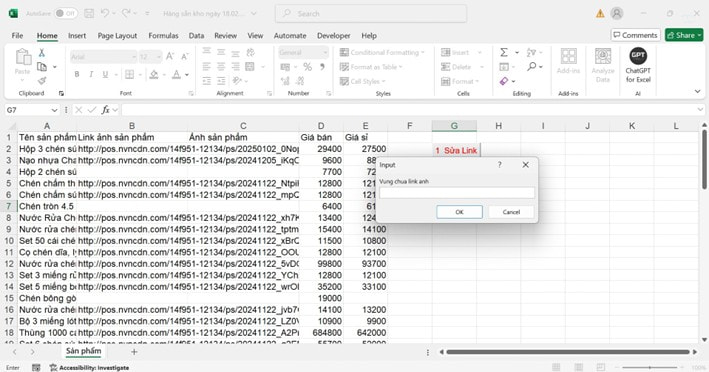The image size is (709, 372).
Task: Select cell containing 684800
Action: click(321, 332)
